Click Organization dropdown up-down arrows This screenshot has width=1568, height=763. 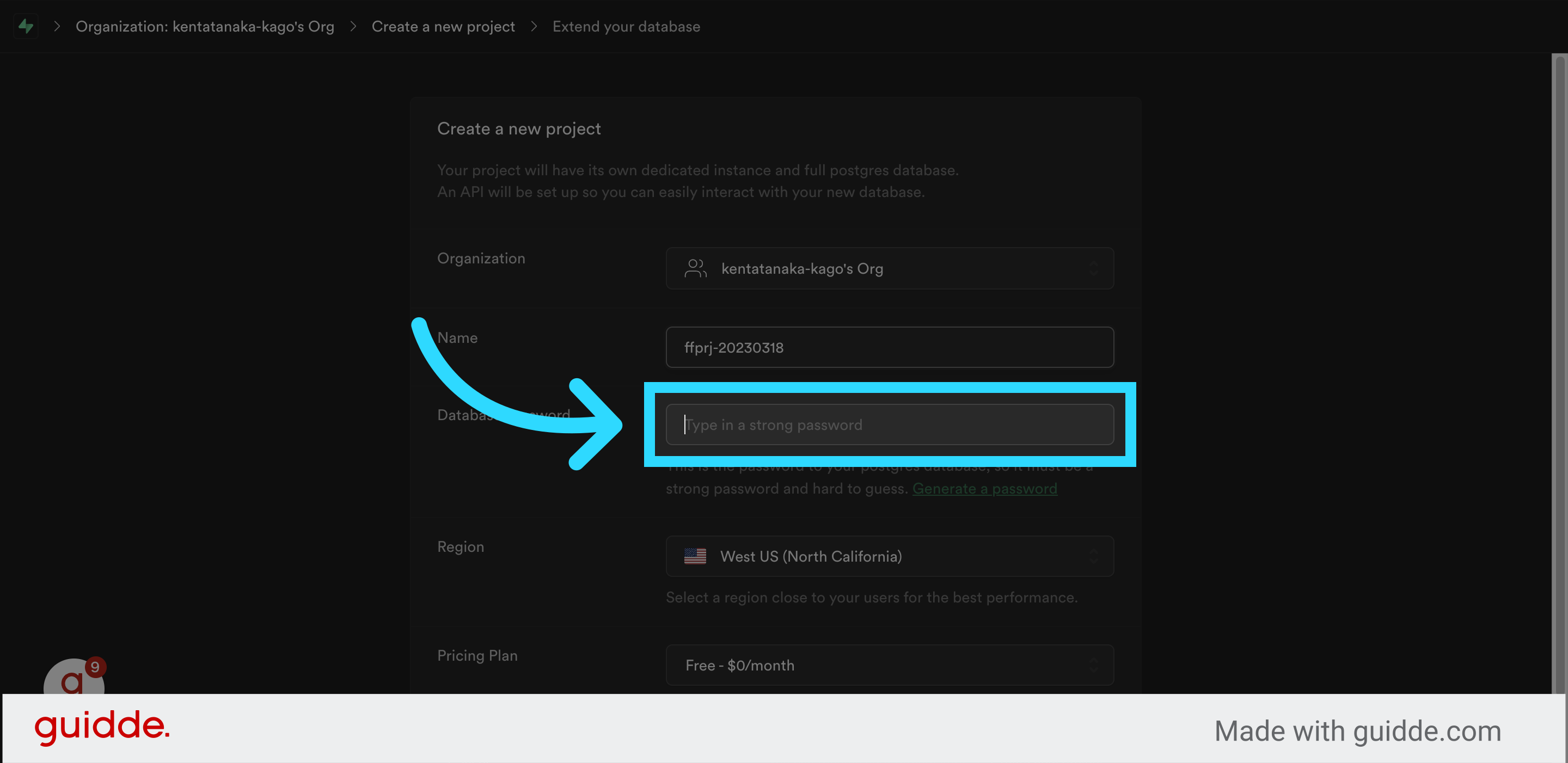click(1093, 268)
